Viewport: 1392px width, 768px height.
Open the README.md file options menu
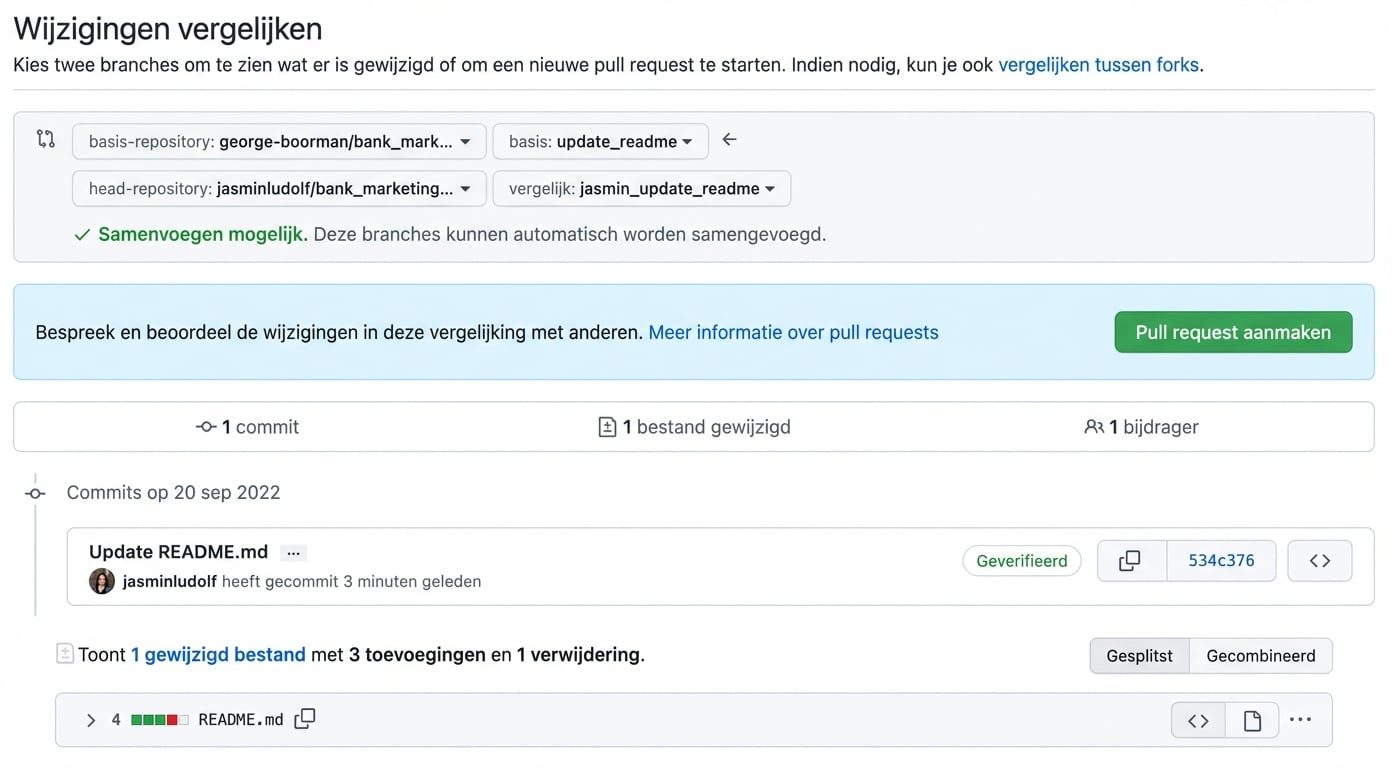pyautogui.click(x=1299, y=718)
